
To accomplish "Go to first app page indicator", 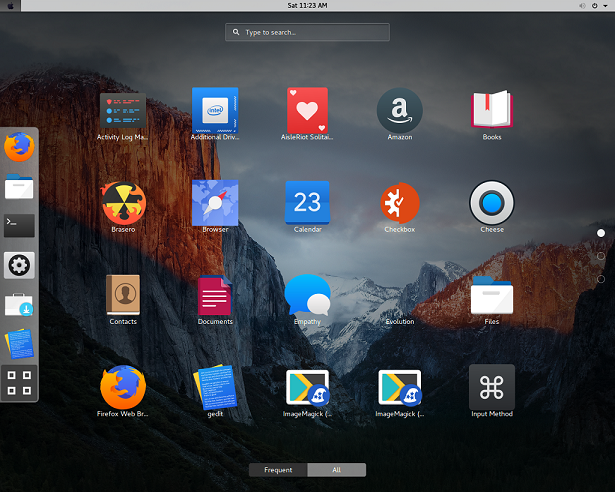I will 600,233.
